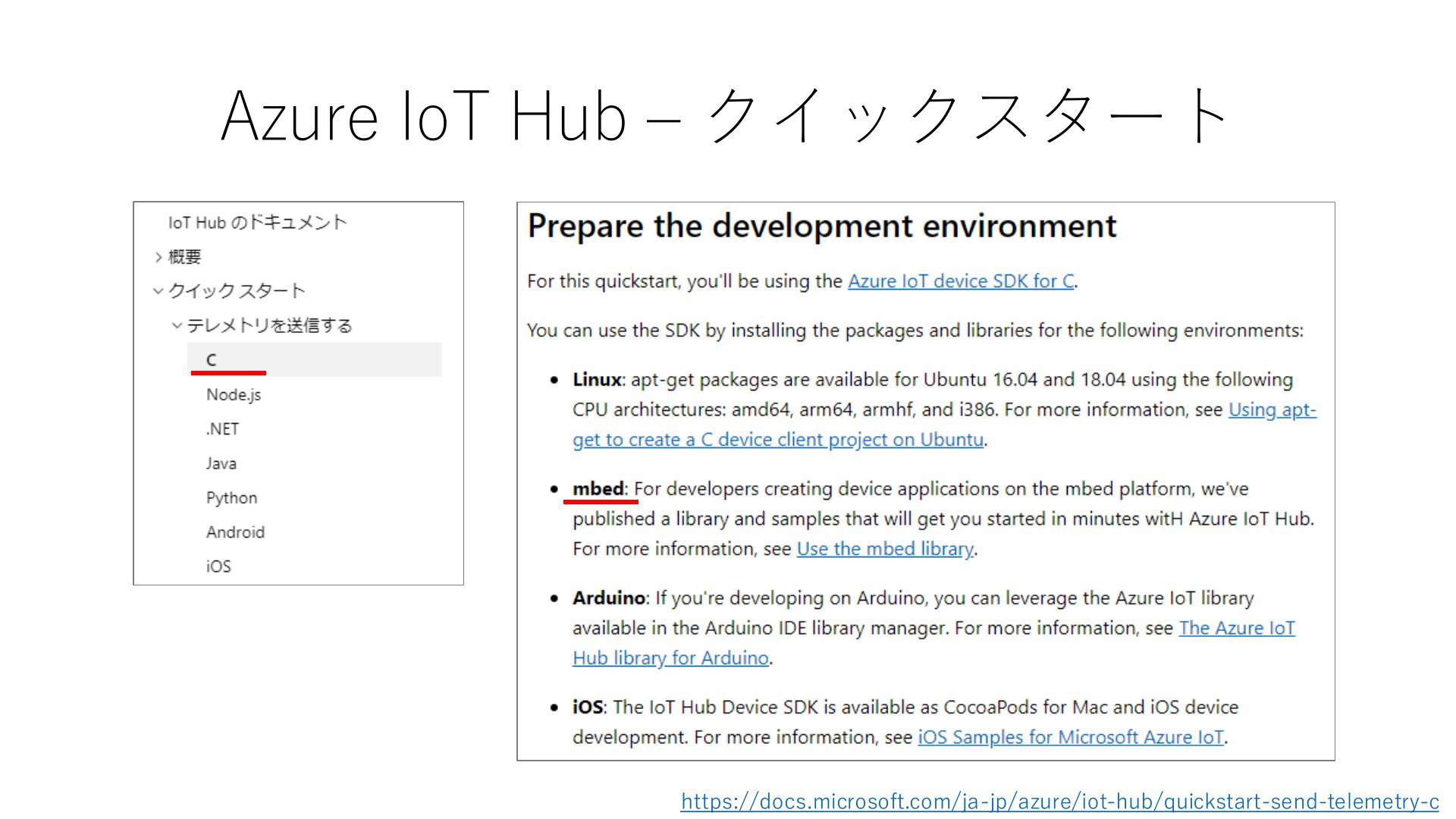1456x819 pixels.
Task: Expand the 概要 tree chevron
Action: pos(158,258)
